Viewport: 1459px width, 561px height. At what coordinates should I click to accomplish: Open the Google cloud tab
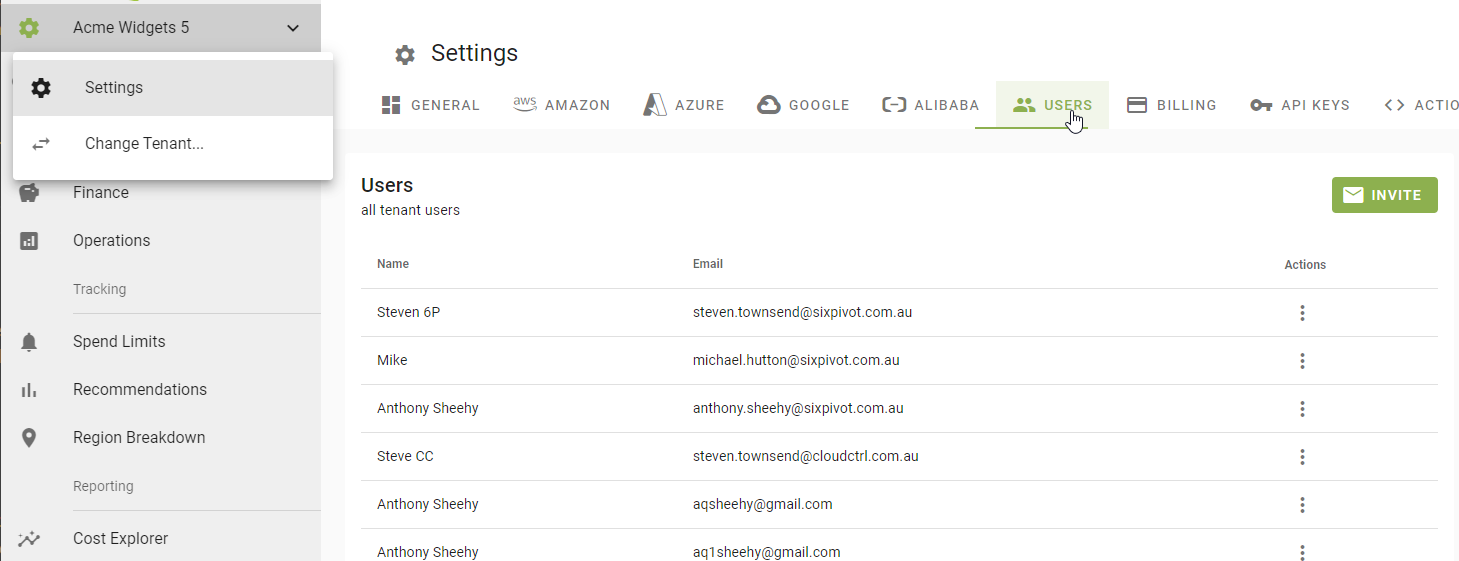(x=804, y=105)
